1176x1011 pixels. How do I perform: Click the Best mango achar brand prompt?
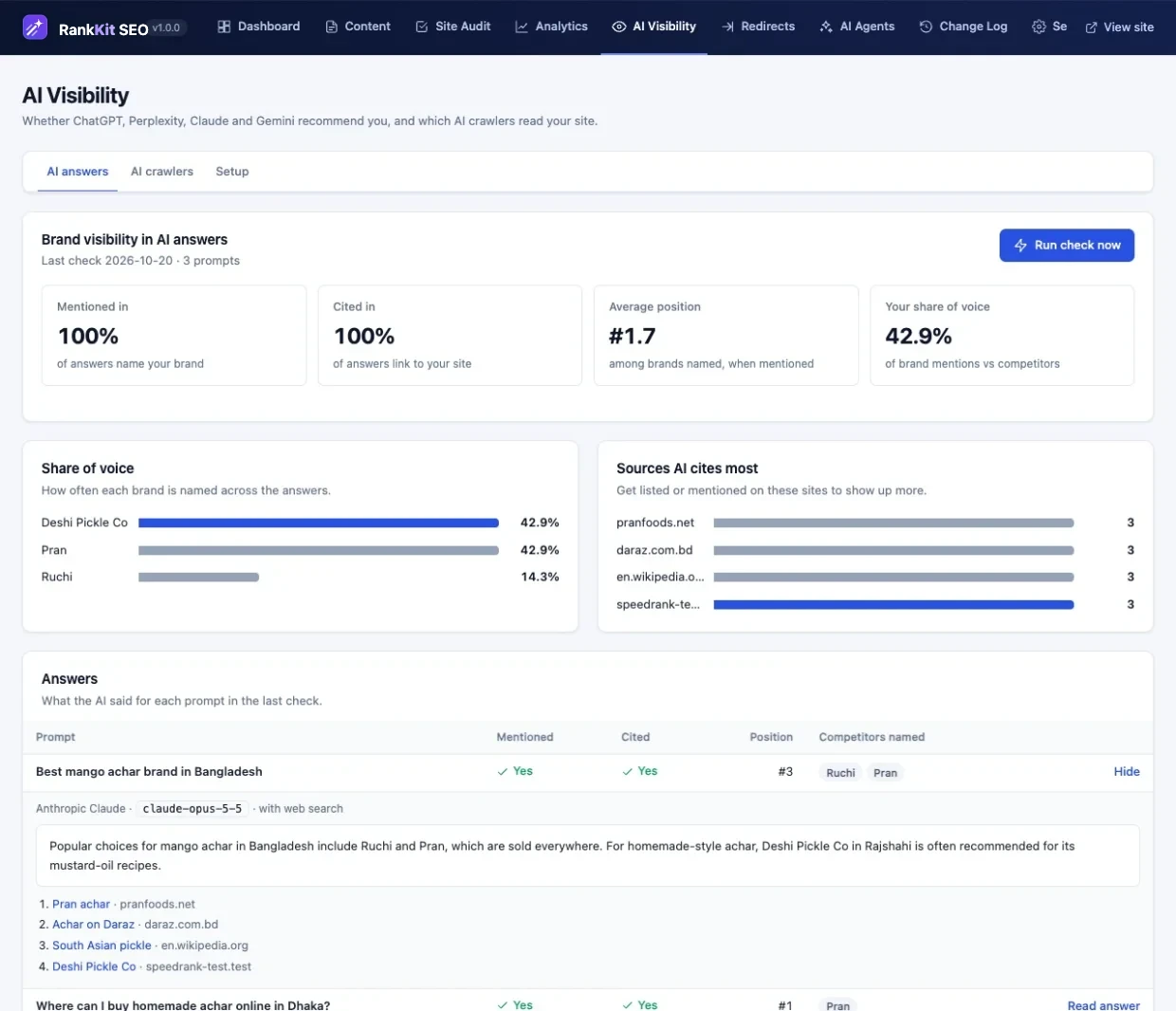149,772
